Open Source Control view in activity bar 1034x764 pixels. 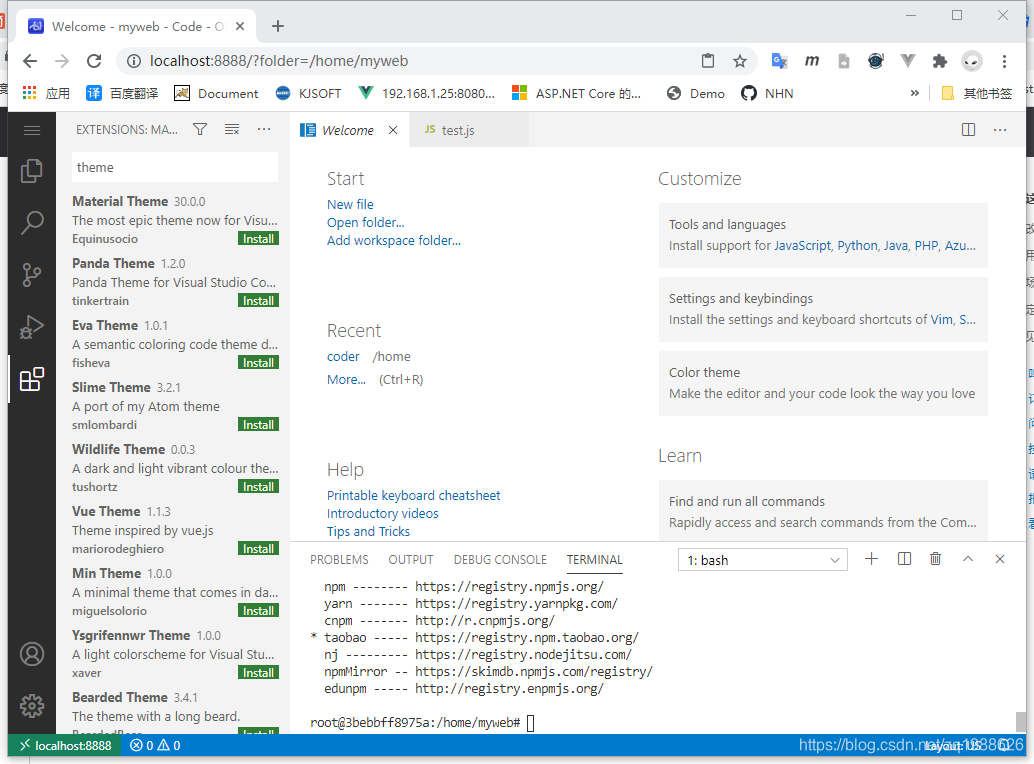[x=32, y=275]
